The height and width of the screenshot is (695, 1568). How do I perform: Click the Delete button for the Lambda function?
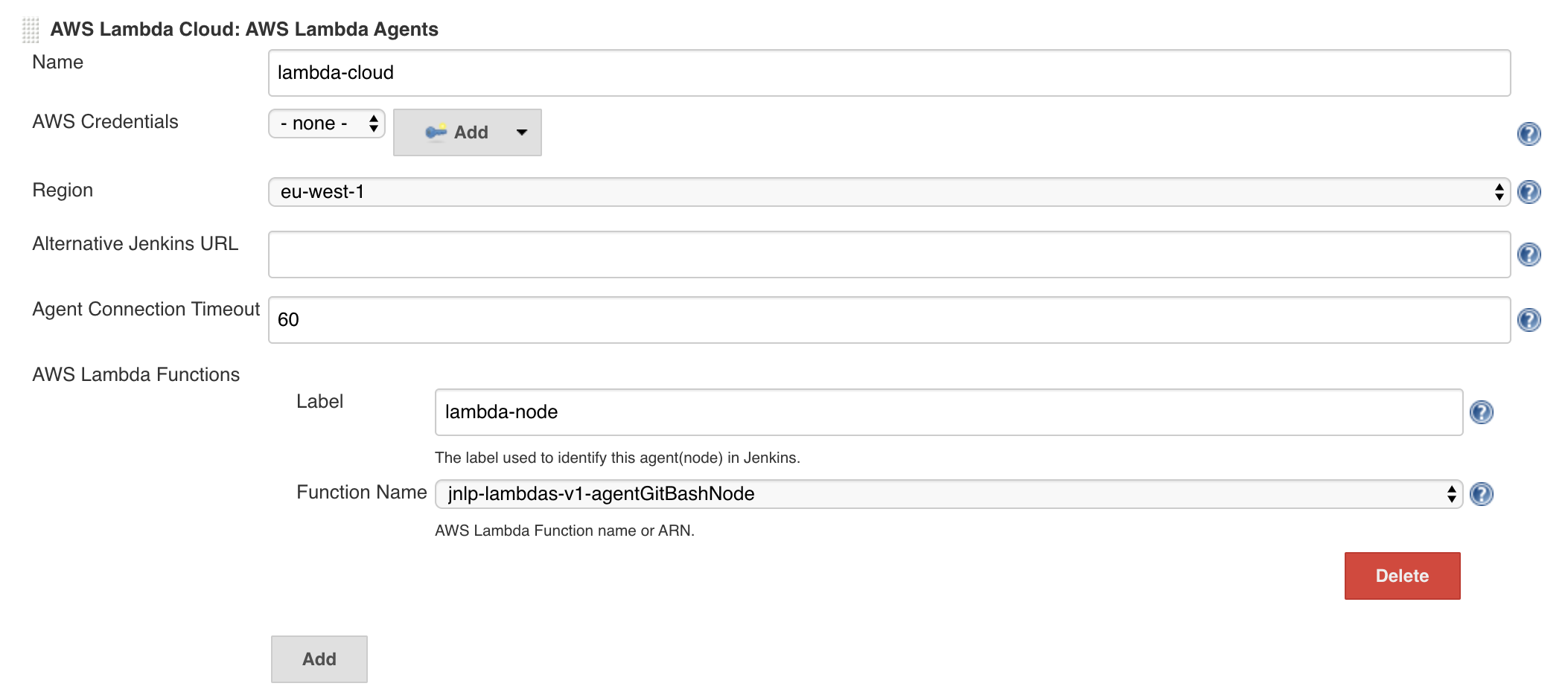pyautogui.click(x=1402, y=576)
